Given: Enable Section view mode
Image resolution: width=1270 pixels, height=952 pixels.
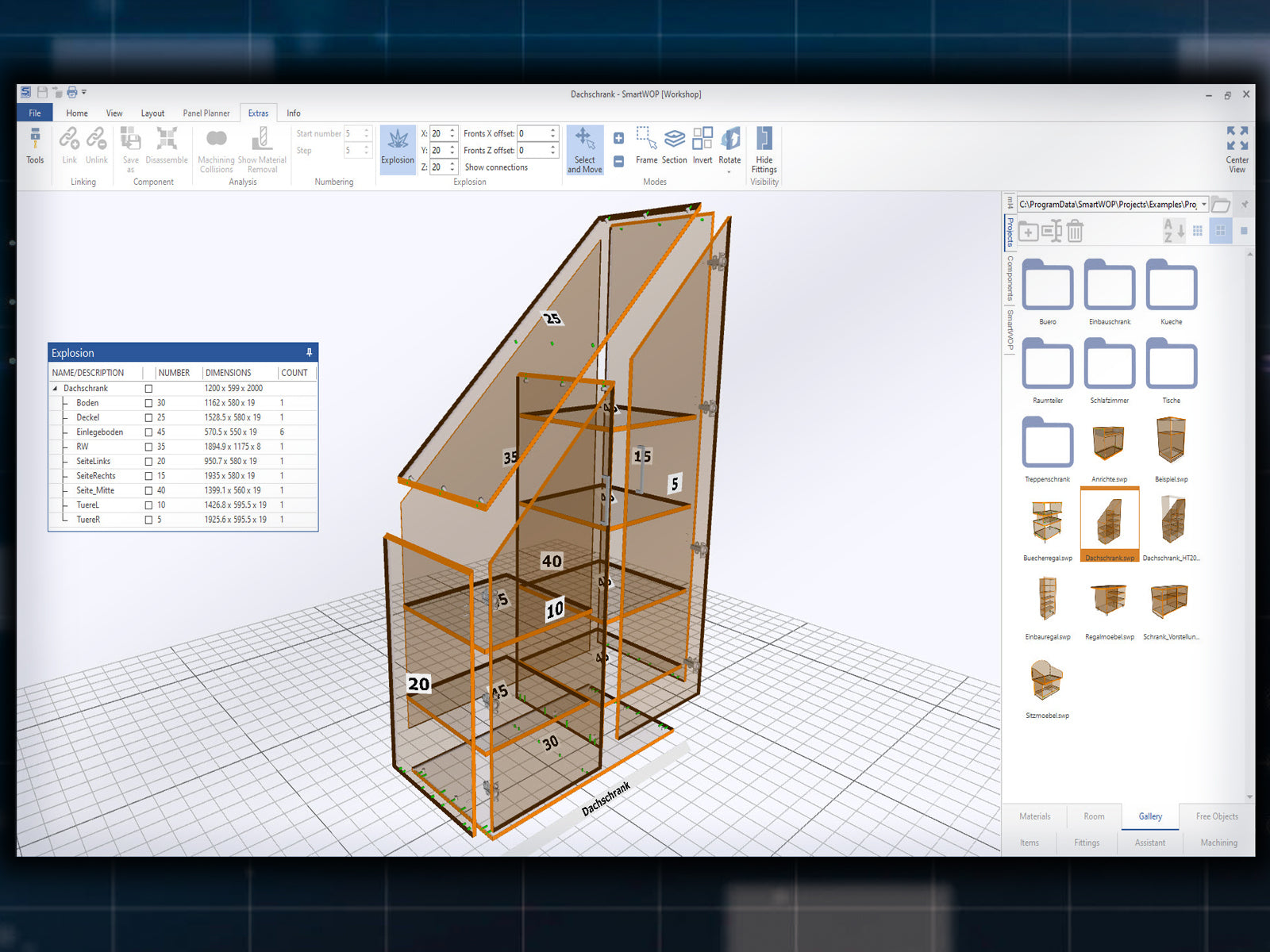Looking at the screenshot, I should [x=674, y=146].
